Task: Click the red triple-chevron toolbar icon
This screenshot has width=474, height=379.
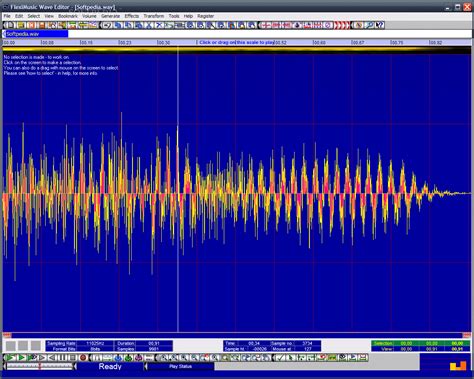Action: click(342, 25)
